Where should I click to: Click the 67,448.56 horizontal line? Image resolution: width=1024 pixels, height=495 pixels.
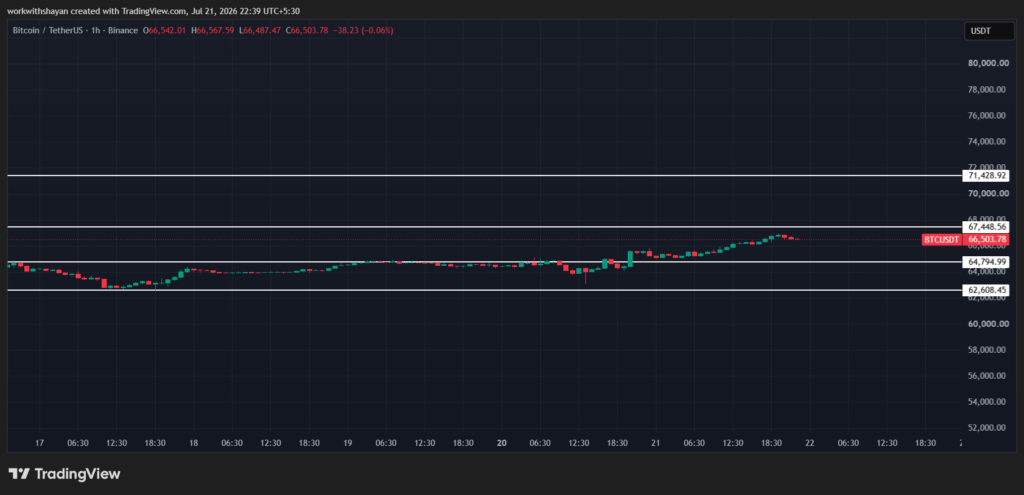pyautogui.click(x=485, y=227)
